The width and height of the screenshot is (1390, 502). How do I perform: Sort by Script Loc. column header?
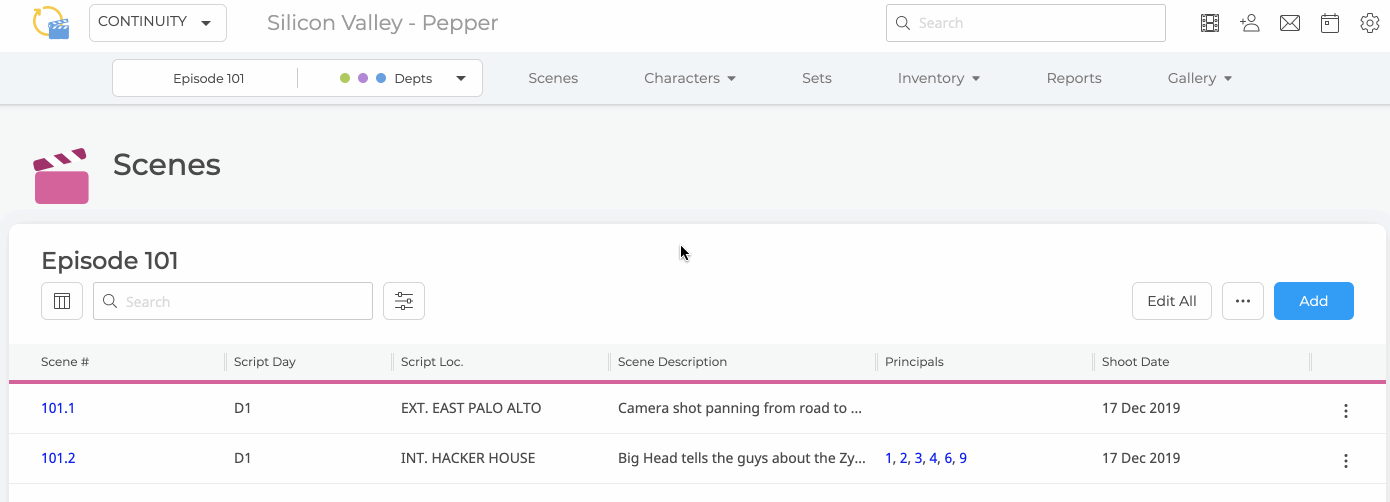coord(432,362)
